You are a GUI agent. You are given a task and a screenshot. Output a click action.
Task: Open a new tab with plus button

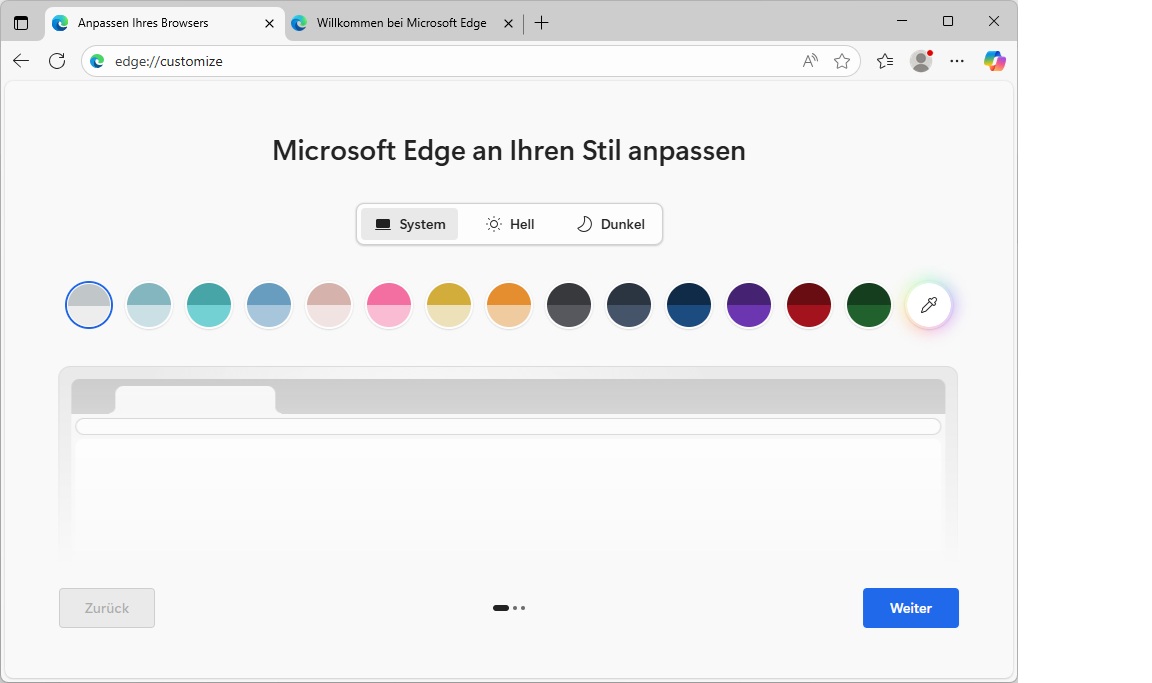[542, 23]
